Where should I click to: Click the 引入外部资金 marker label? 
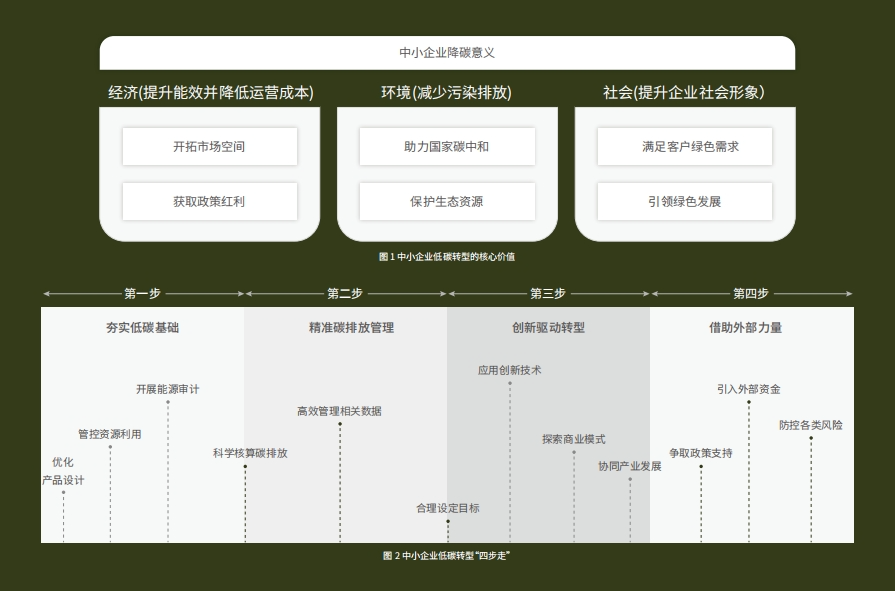click(748, 389)
